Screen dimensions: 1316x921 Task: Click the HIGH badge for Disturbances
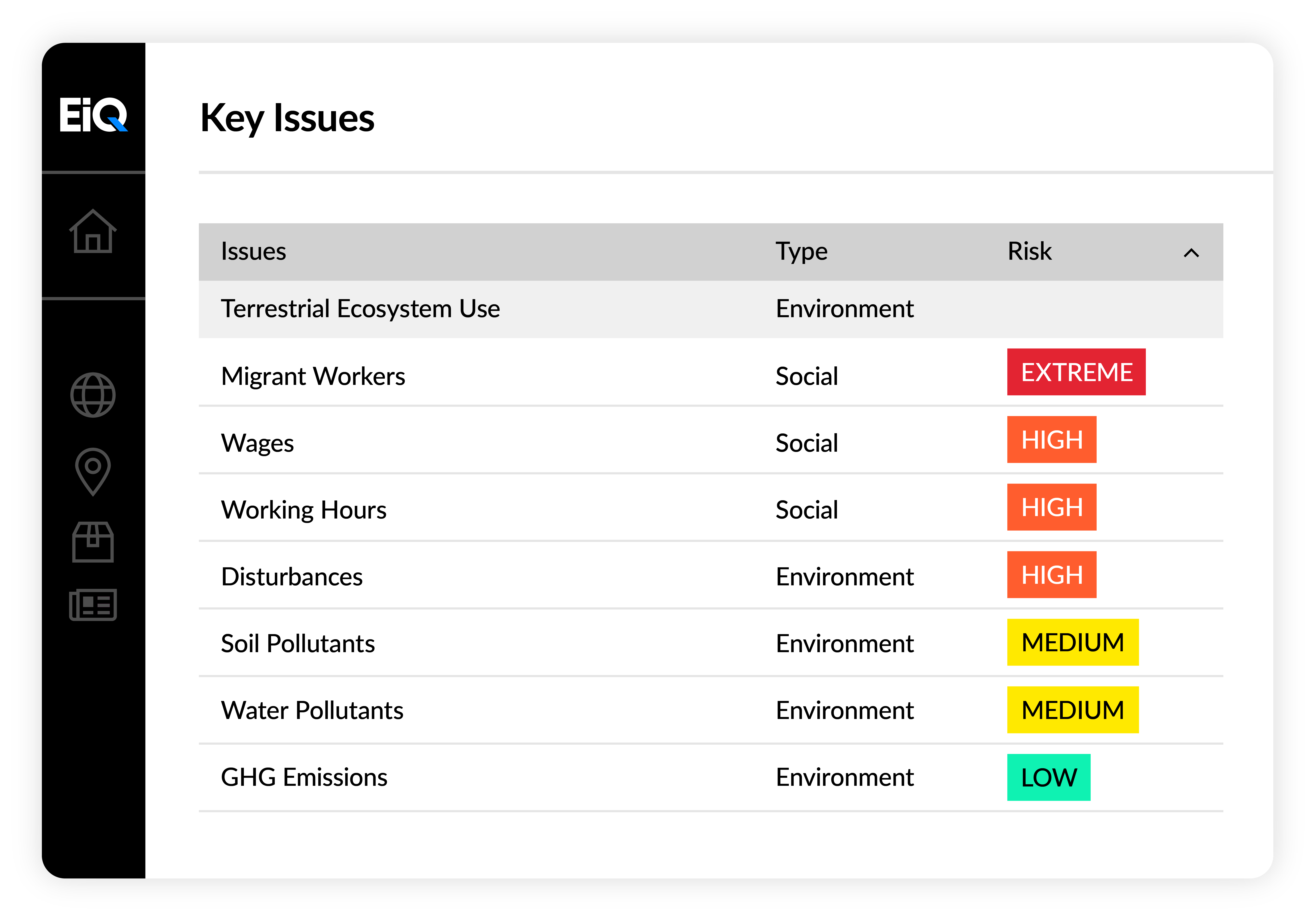[x=1052, y=575]
